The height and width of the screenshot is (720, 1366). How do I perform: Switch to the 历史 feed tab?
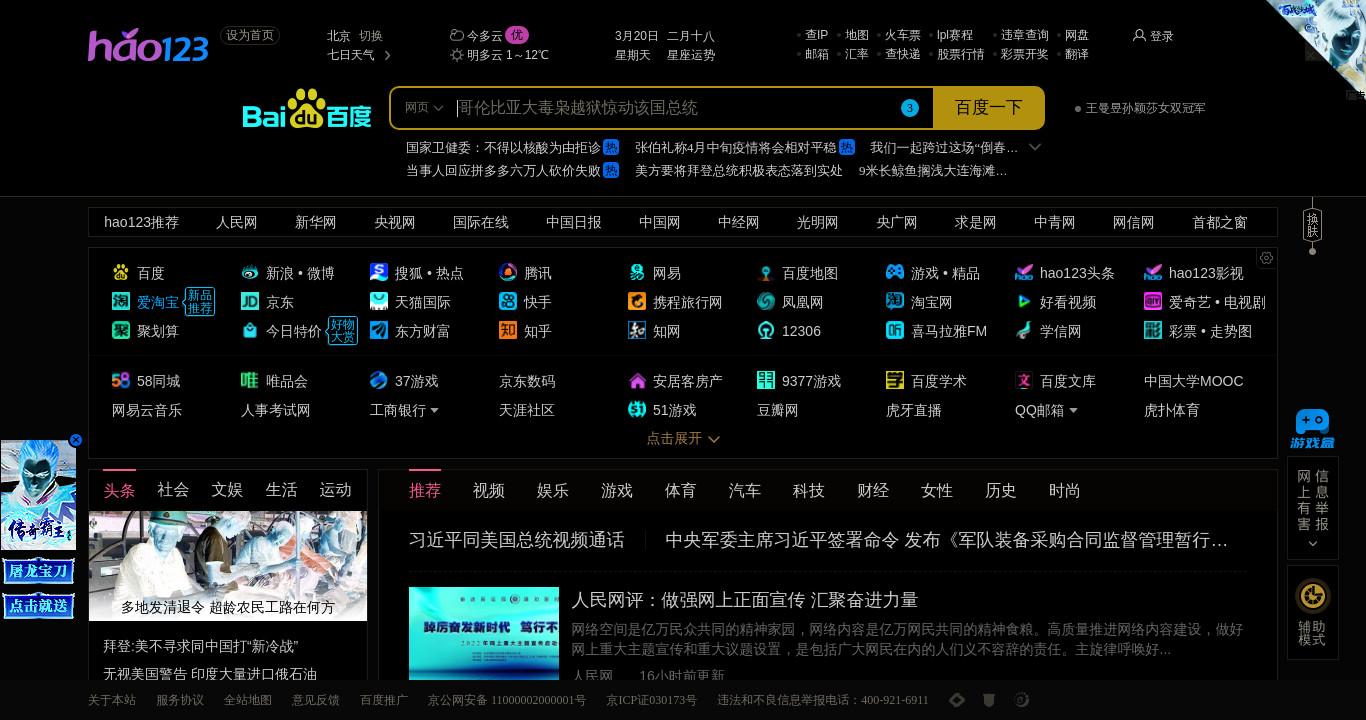[x=1000, y=490]
